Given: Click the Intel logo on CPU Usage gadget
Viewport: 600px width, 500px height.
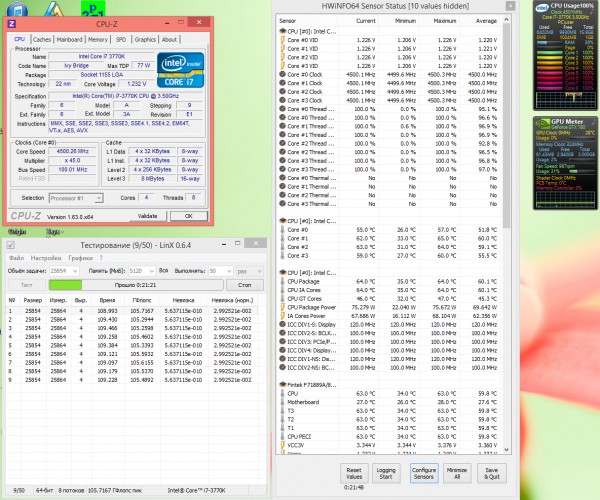Looking at the screenshot, I should pos(542,8).
